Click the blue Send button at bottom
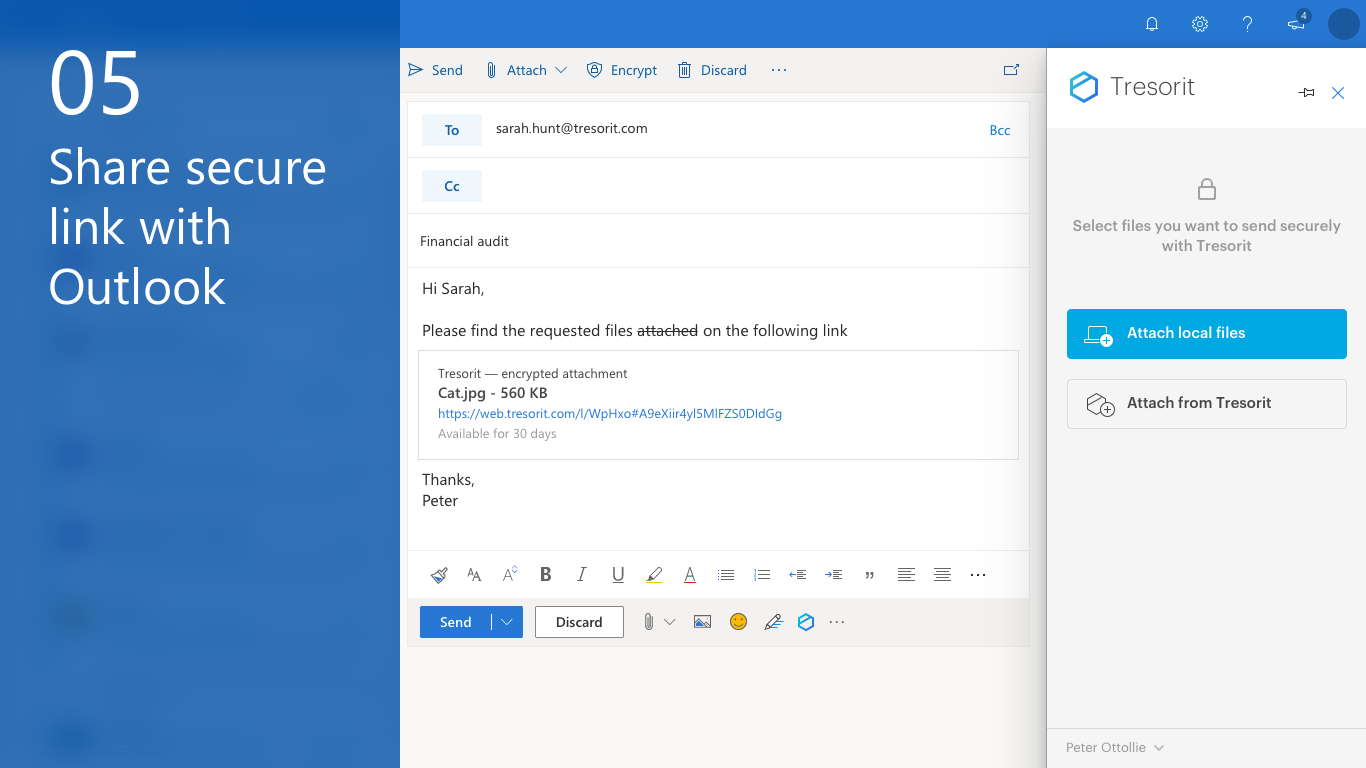The image size is (1366, 768). tap(456, 622)
